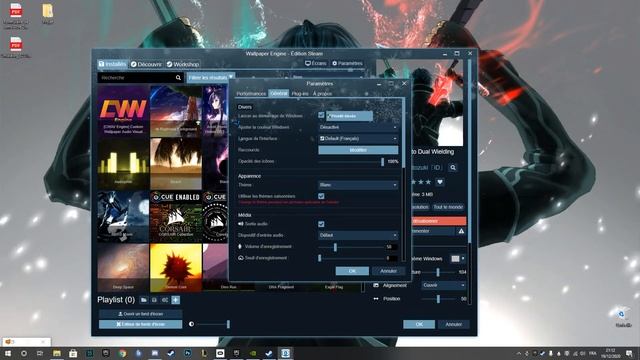
Task: Open the Windows Start menu
Action: (x=8, y=353)
